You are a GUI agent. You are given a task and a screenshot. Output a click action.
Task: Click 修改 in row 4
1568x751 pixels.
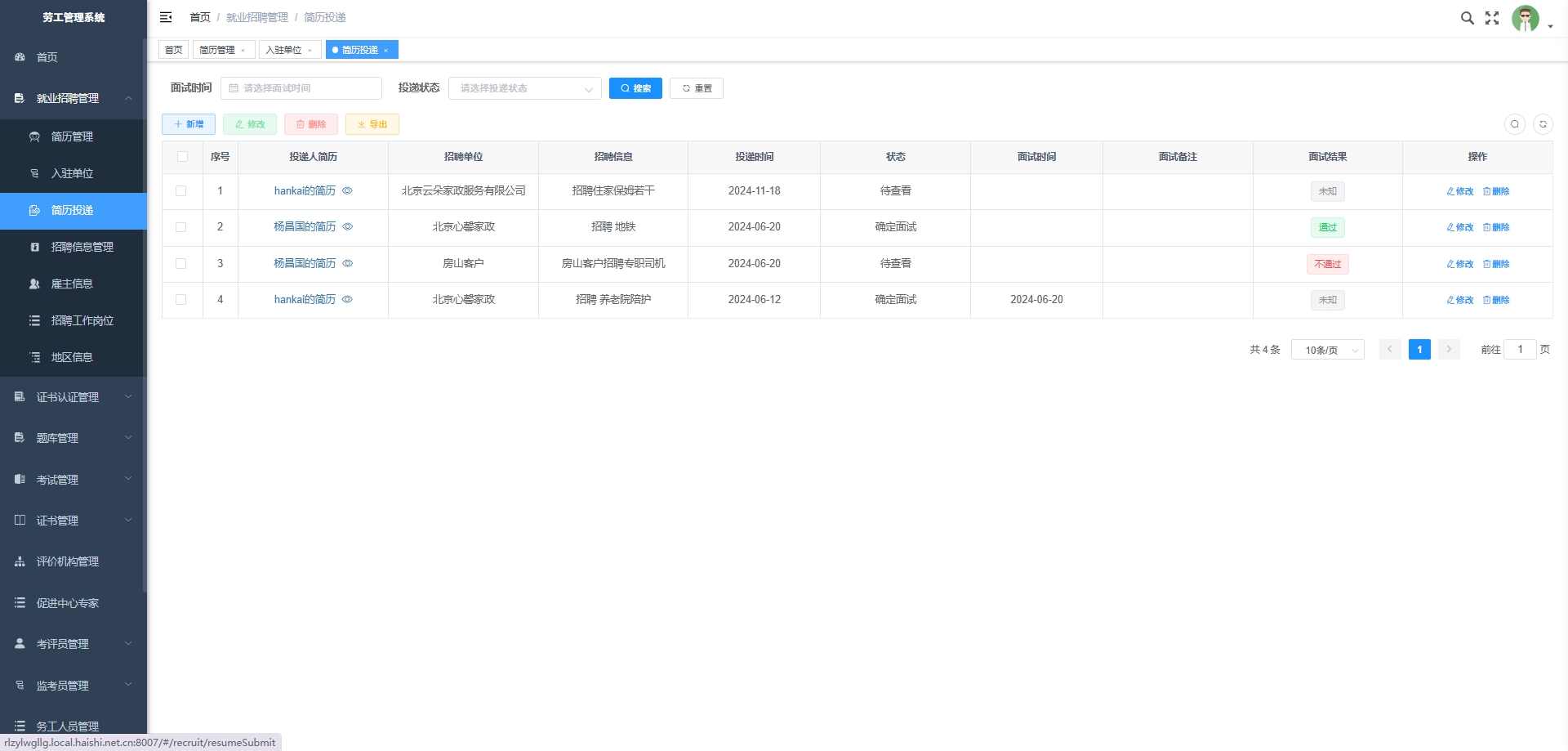coord(1460,300)
